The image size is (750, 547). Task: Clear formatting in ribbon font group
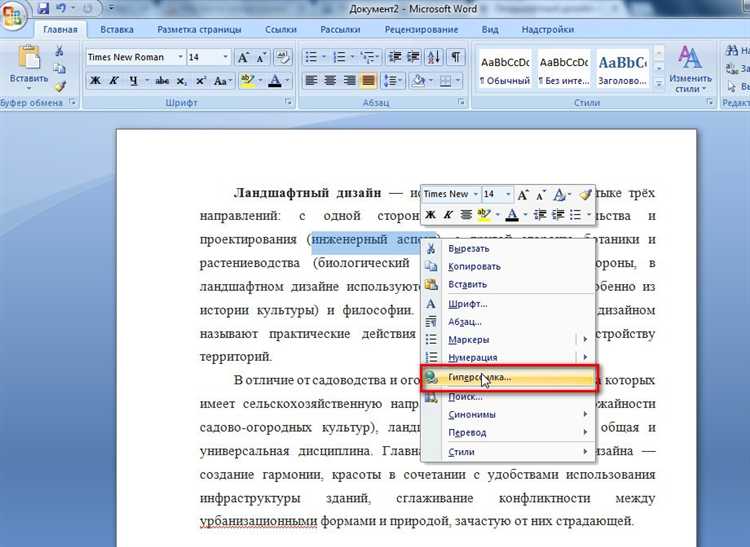click(283, 57)
